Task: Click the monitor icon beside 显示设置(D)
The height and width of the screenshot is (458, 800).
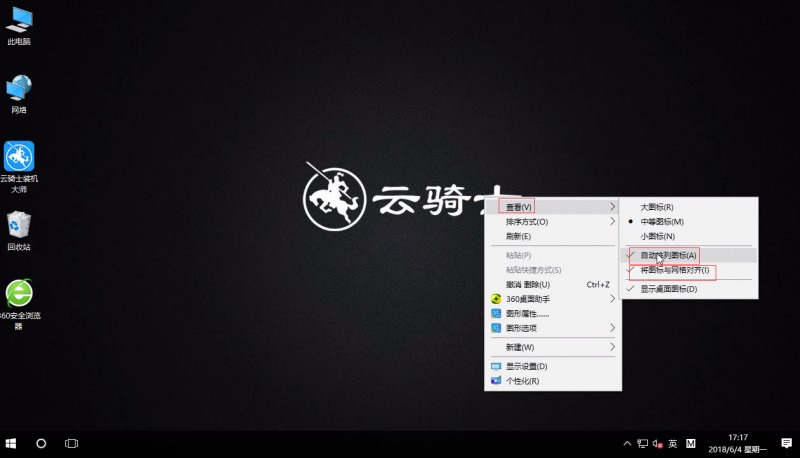Action: coord(495,366)
